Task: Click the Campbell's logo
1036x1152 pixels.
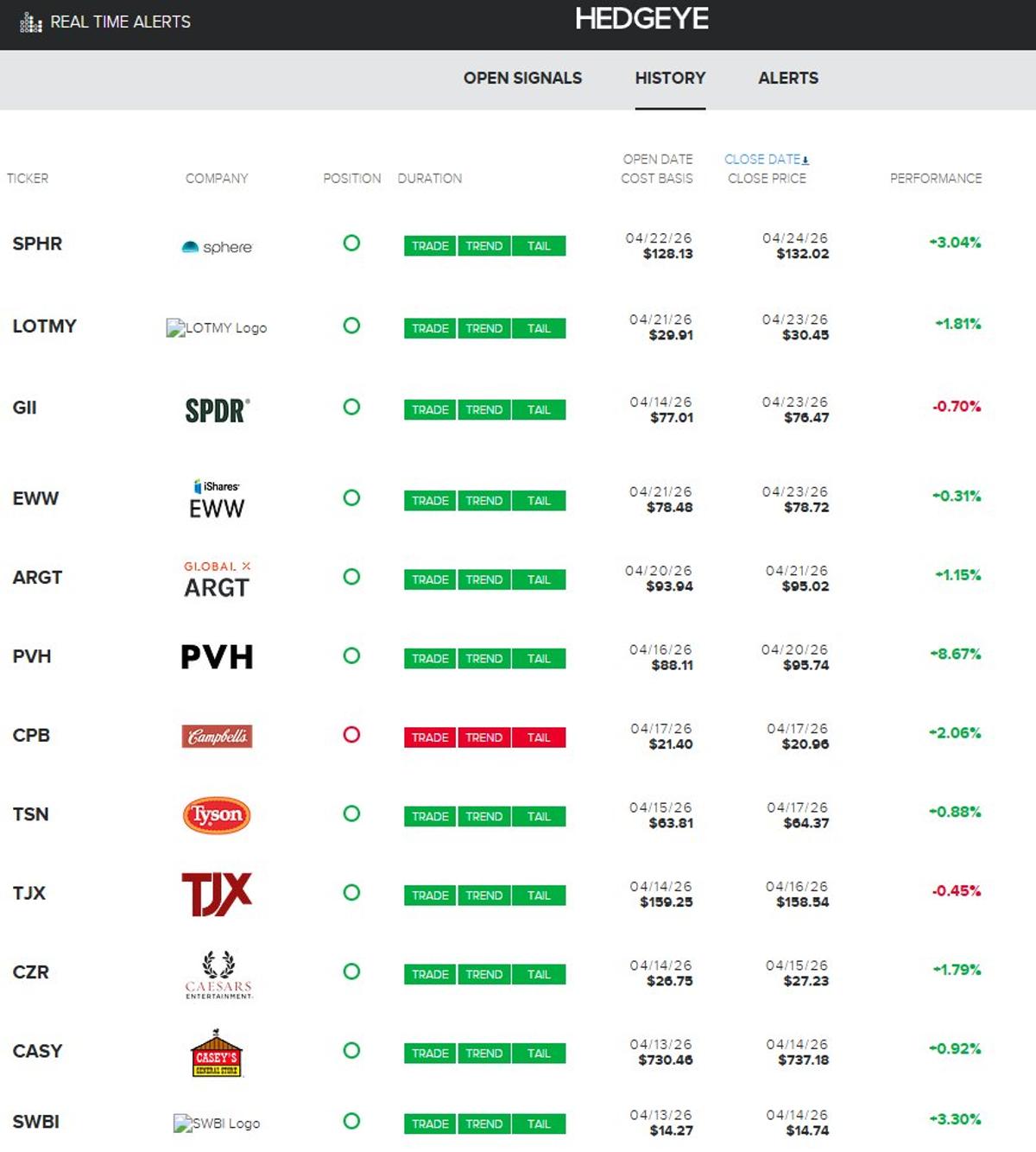Action: pos(217,737)
